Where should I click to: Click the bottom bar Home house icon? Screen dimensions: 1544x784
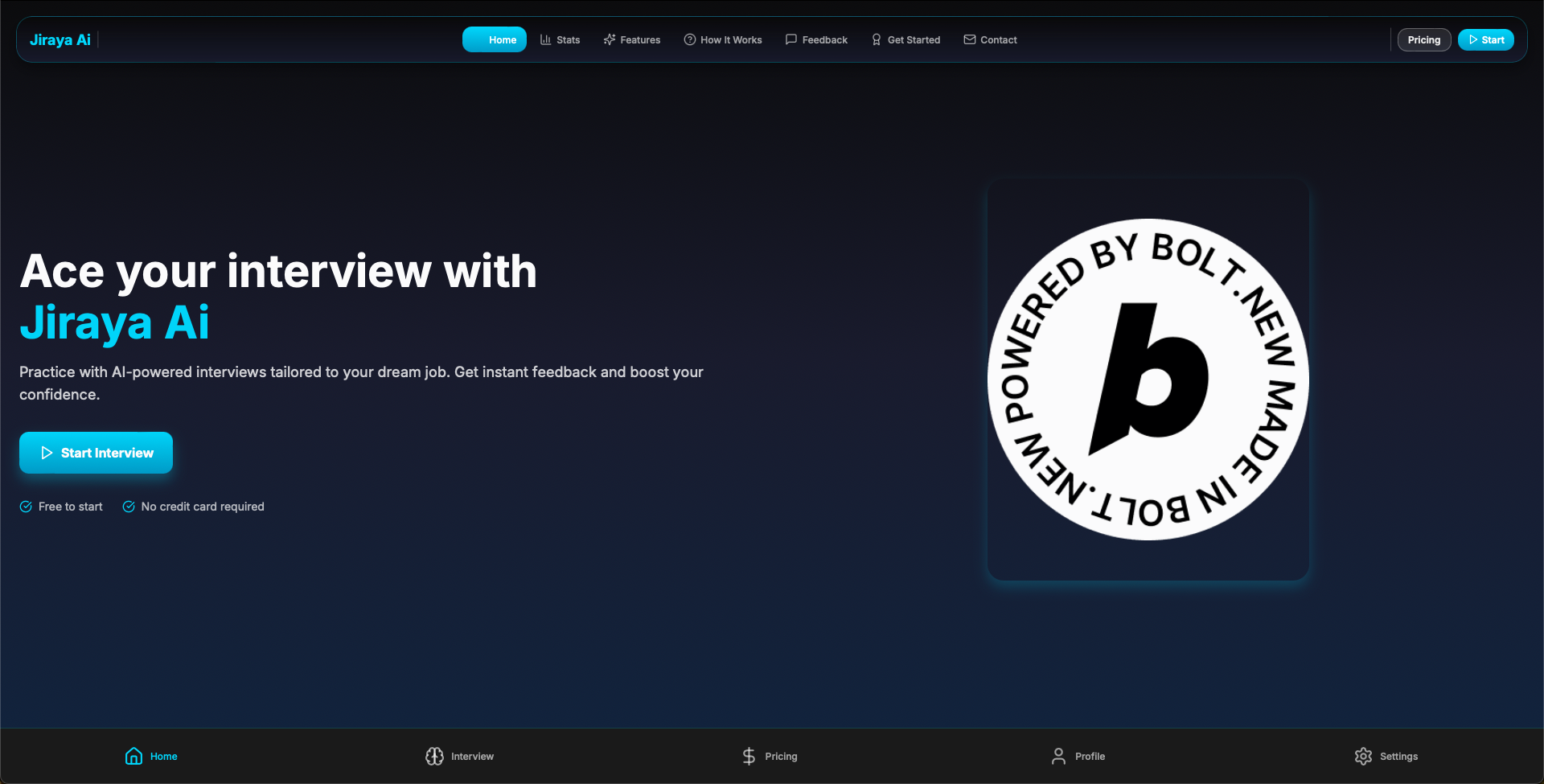coord(134,756)
